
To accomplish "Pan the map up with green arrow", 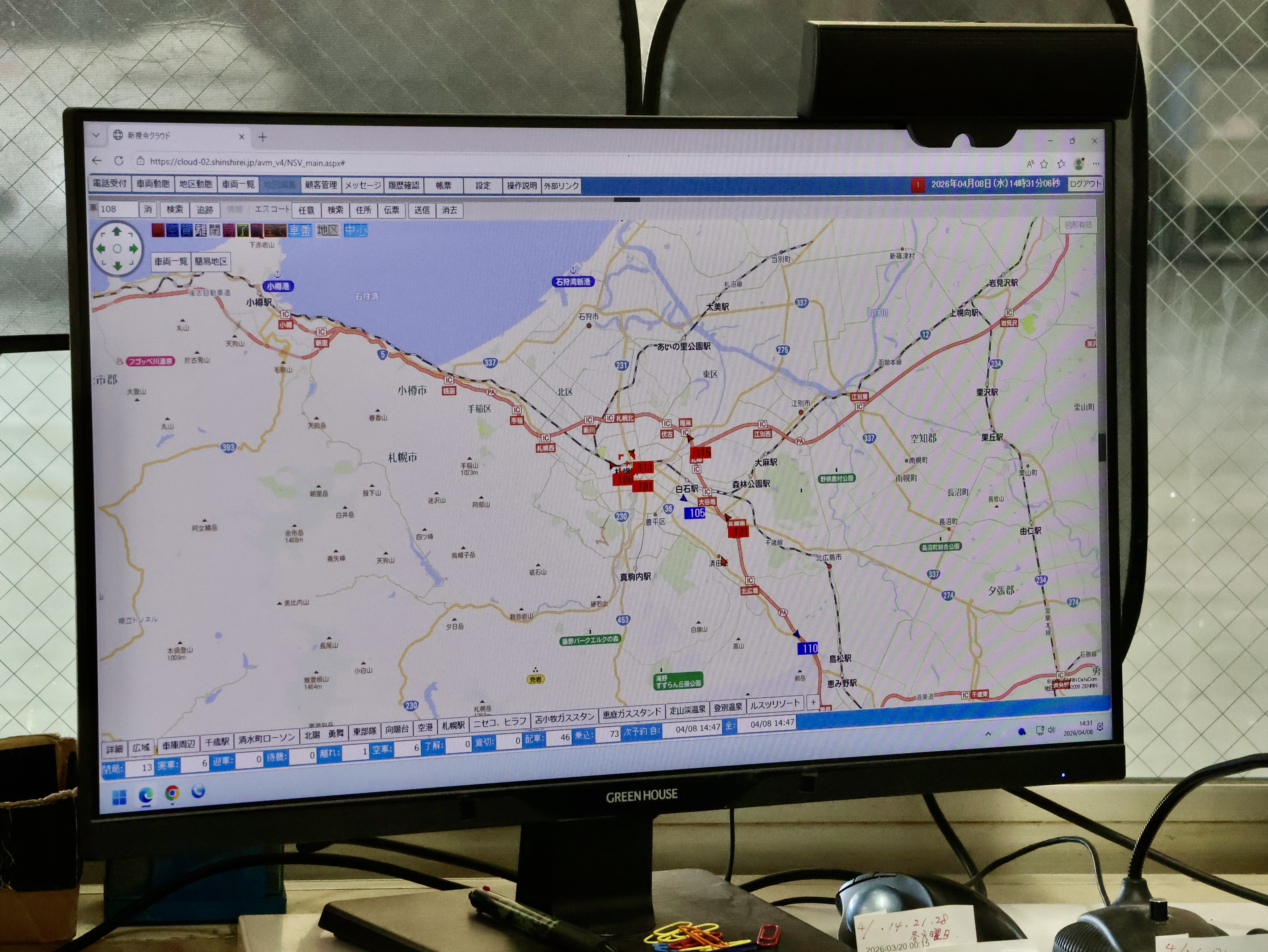I will coord(117,232).
